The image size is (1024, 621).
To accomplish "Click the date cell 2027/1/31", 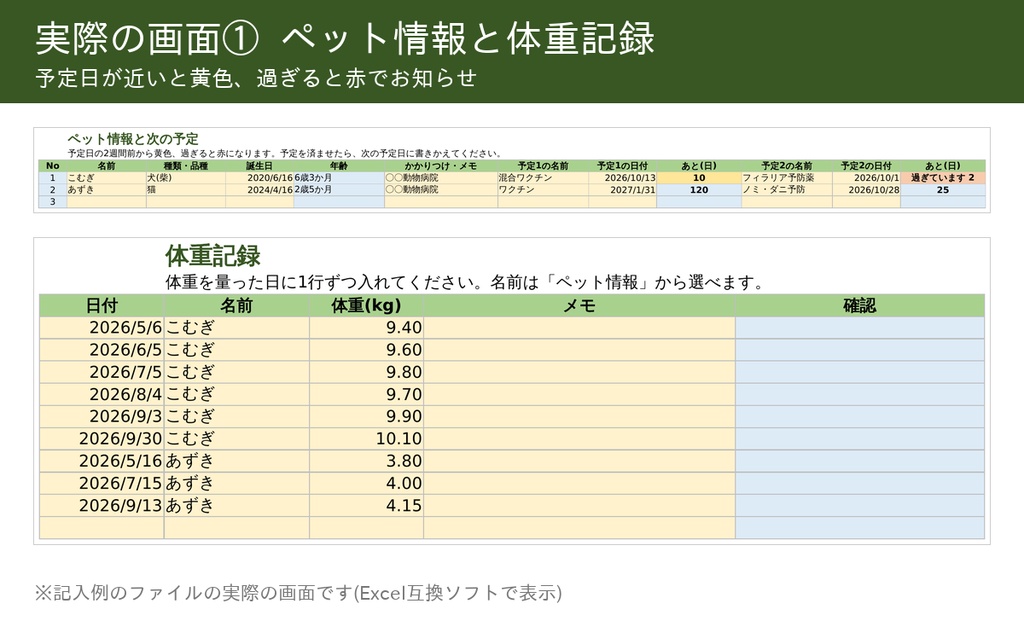I will click(622, 190).
